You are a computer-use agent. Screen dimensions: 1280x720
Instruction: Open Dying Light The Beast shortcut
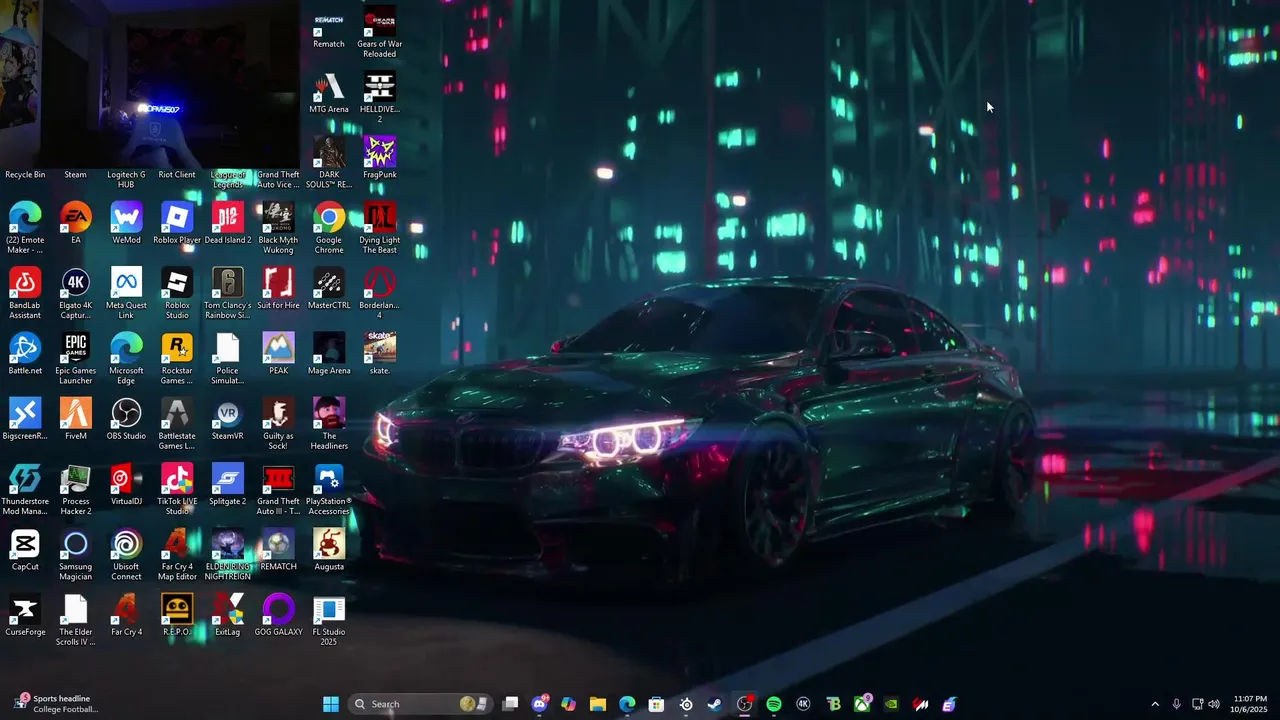380,228
